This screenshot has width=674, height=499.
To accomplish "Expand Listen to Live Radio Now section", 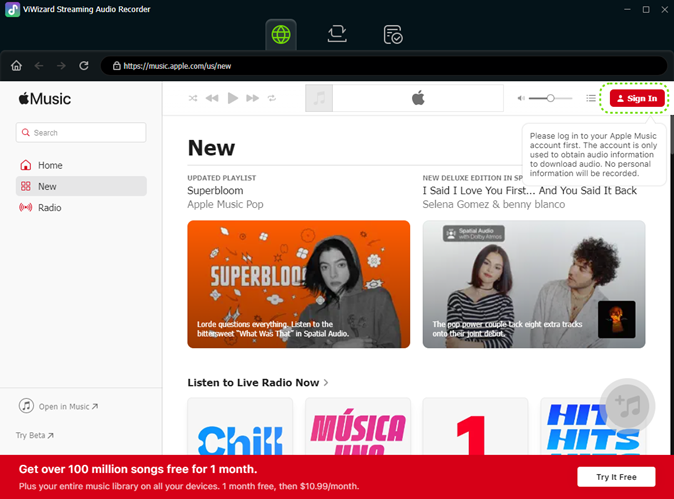I will coord(258,383).
